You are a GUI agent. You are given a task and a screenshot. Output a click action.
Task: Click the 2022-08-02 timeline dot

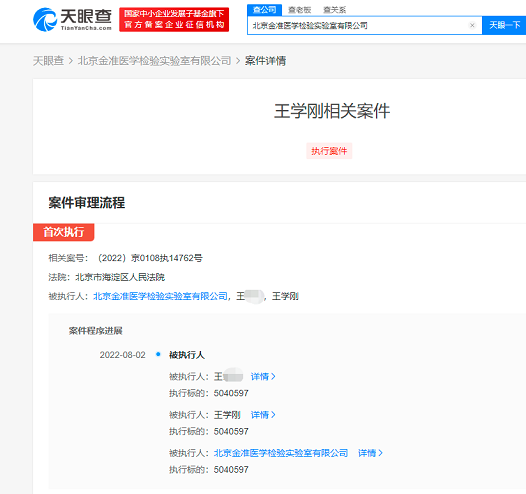158,354
